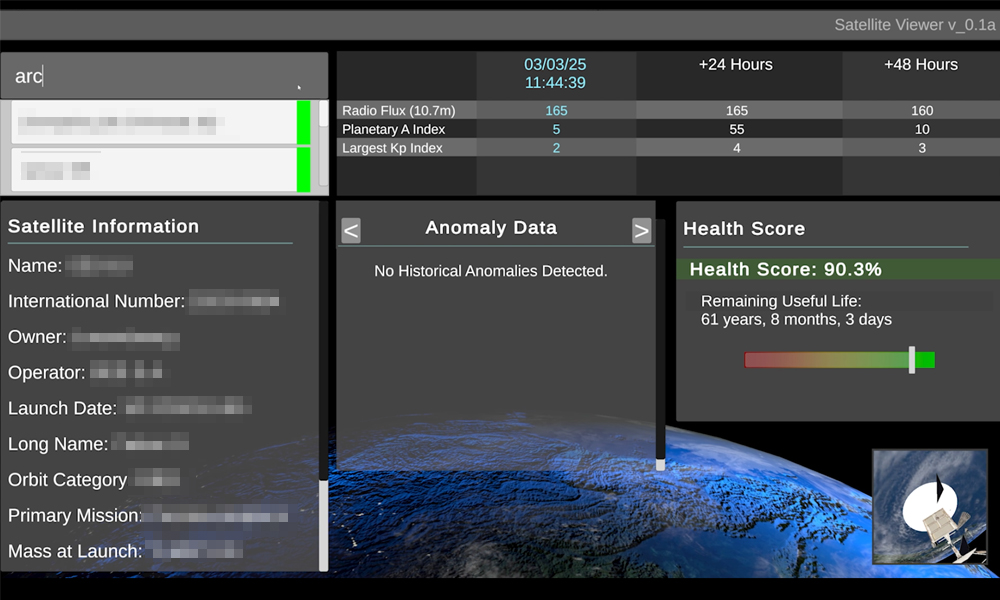Click the 'Anomaly Data' panel heading

tap(491, 228)
